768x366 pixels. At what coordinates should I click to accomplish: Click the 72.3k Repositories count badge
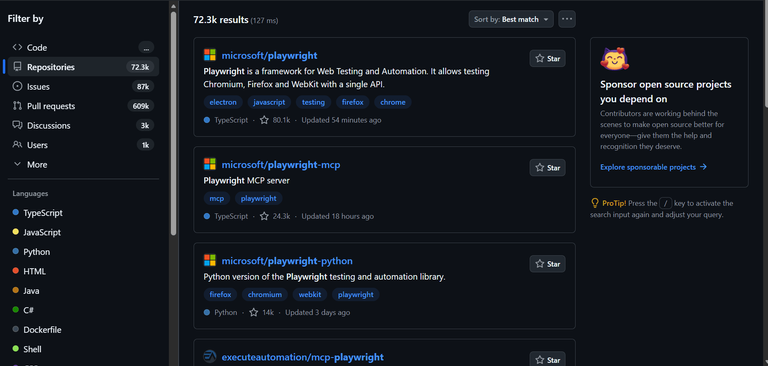click(140, 67)
